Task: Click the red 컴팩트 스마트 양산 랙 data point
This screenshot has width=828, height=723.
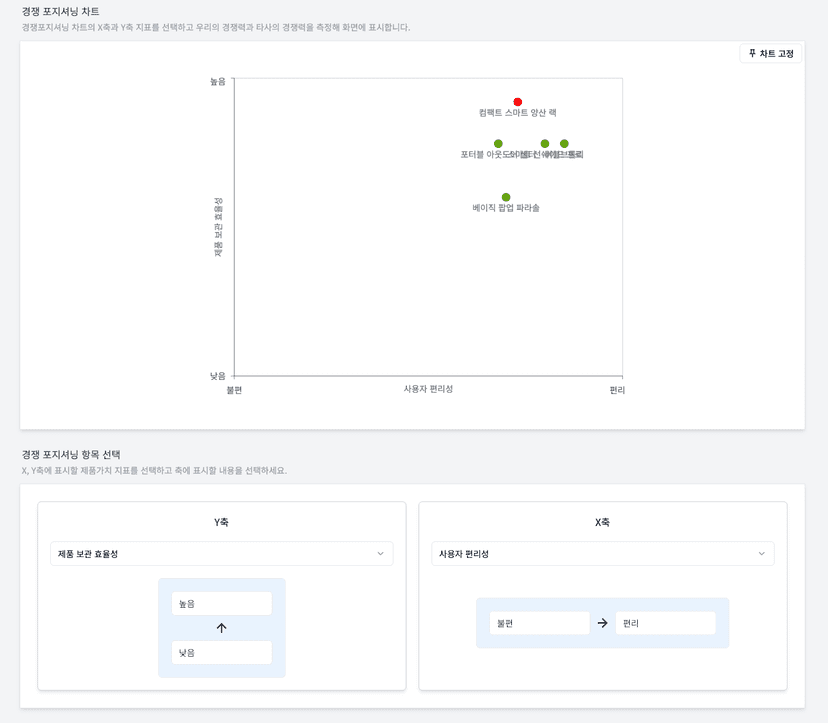Action: click(x=517, y=102)
